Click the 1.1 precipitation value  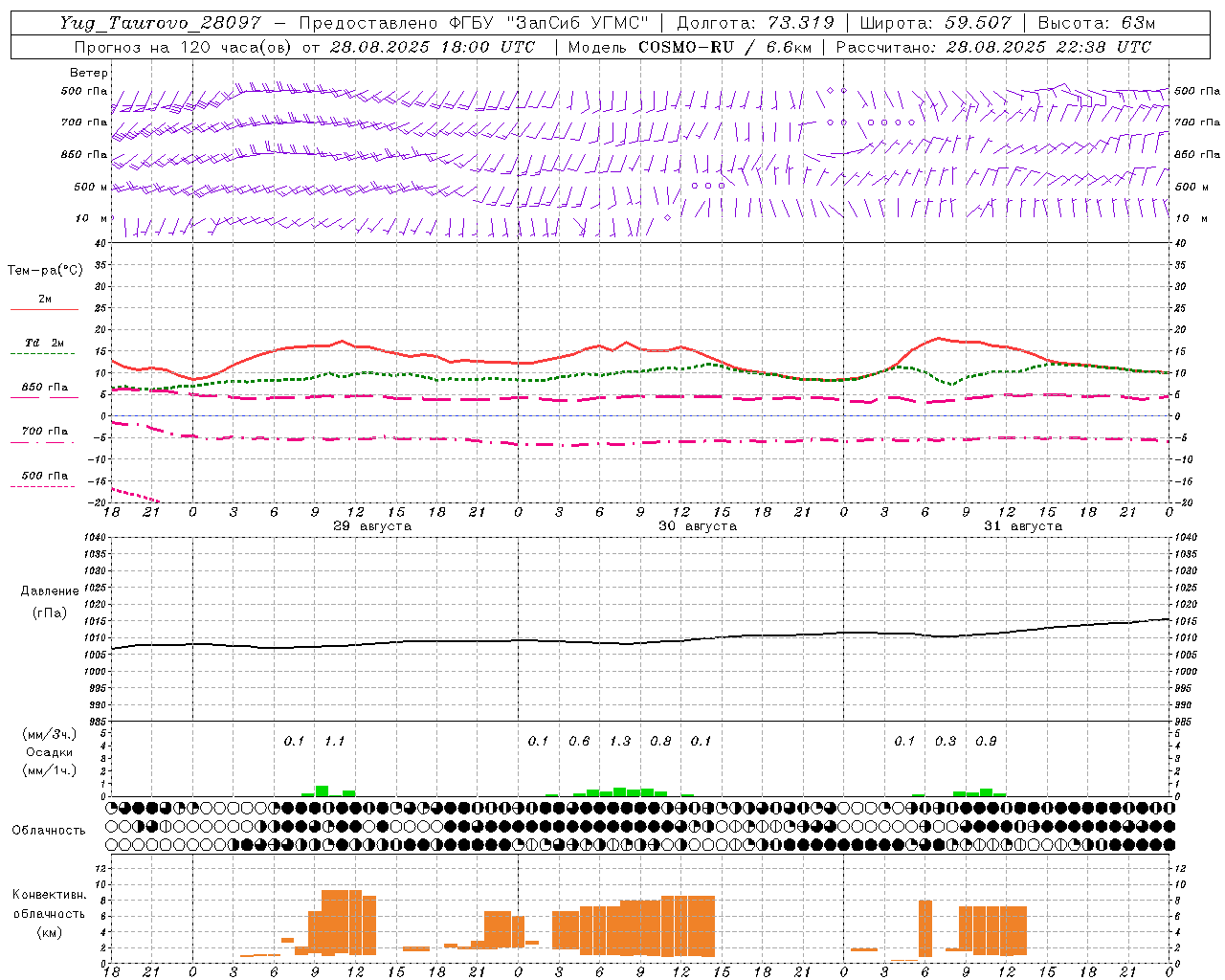[334, 742]
